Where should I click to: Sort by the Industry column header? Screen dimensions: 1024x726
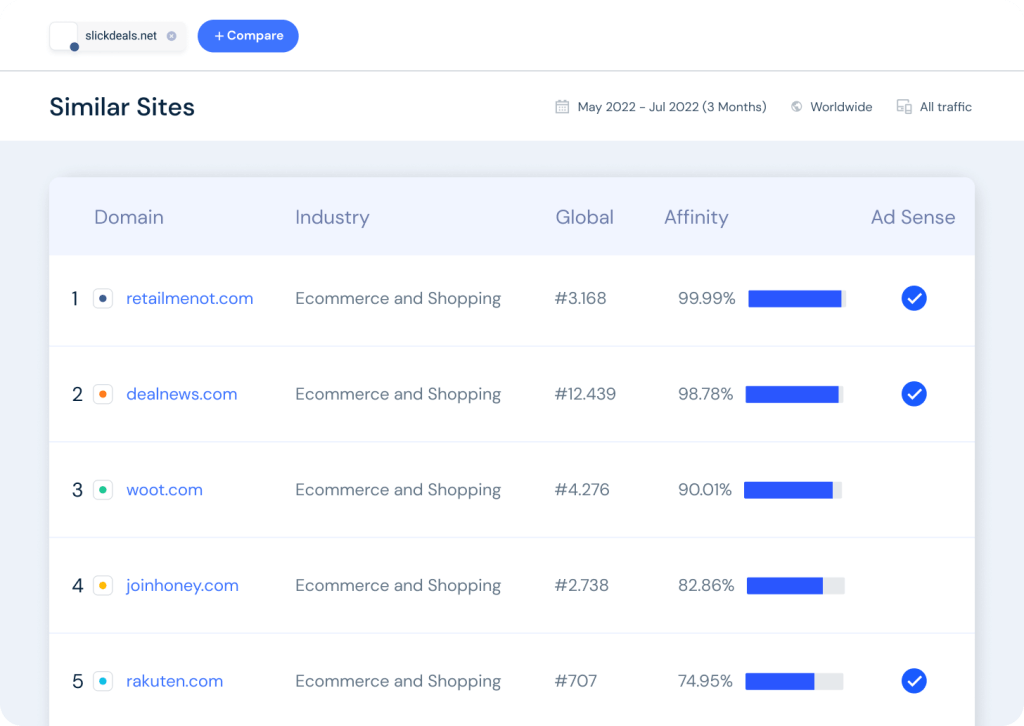332,217
